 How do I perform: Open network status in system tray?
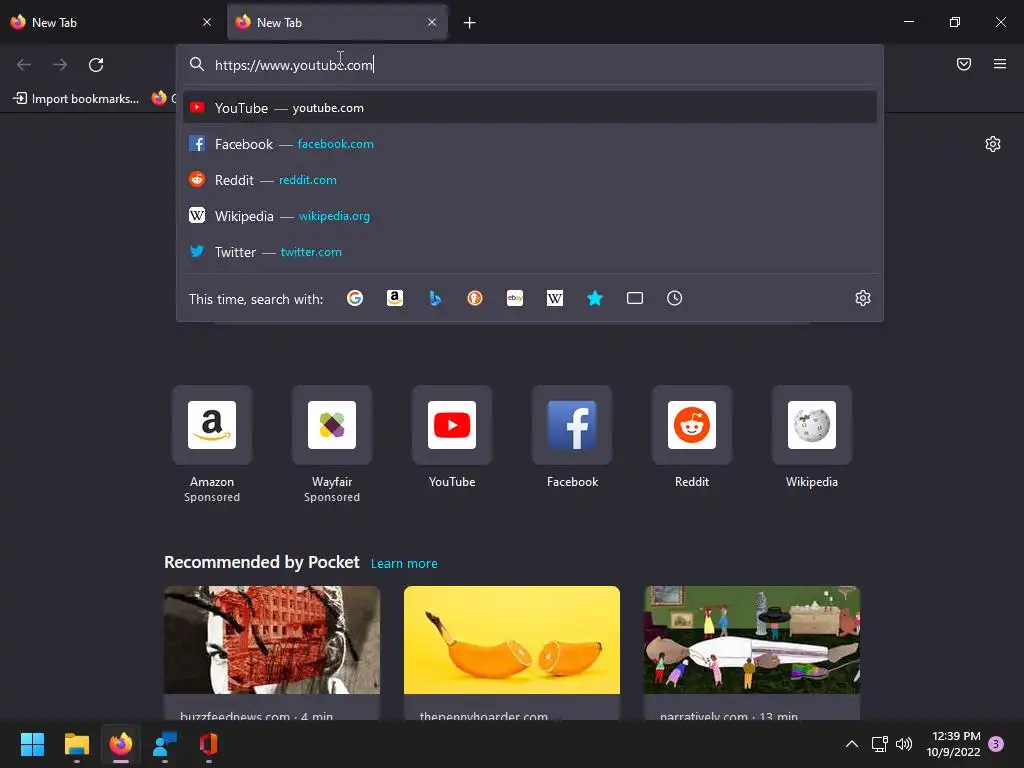click(880, 744)
